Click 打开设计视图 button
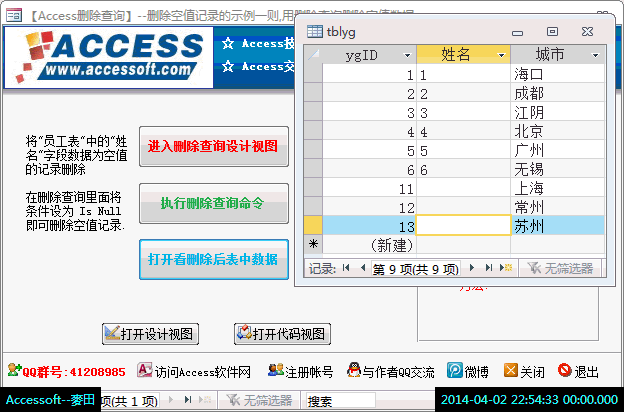The height and width of the screenshot is (412, 624). tap(150, 334)
